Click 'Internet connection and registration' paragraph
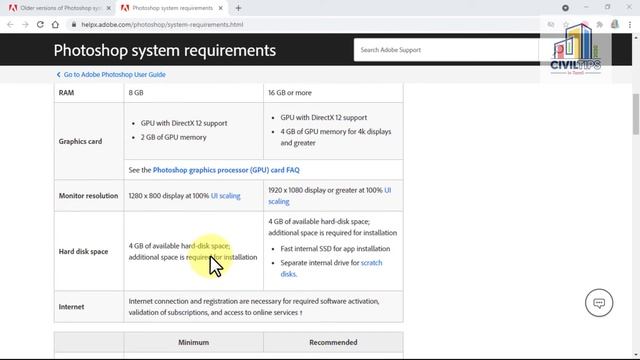This screenshot has height=360, width=640. (x=254, y=307)
